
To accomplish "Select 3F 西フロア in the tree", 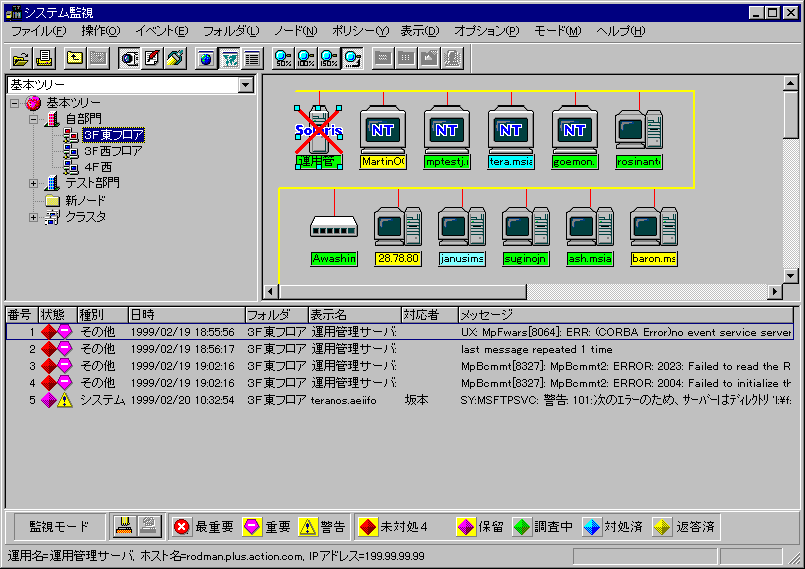I will click(x=113, y=151).
